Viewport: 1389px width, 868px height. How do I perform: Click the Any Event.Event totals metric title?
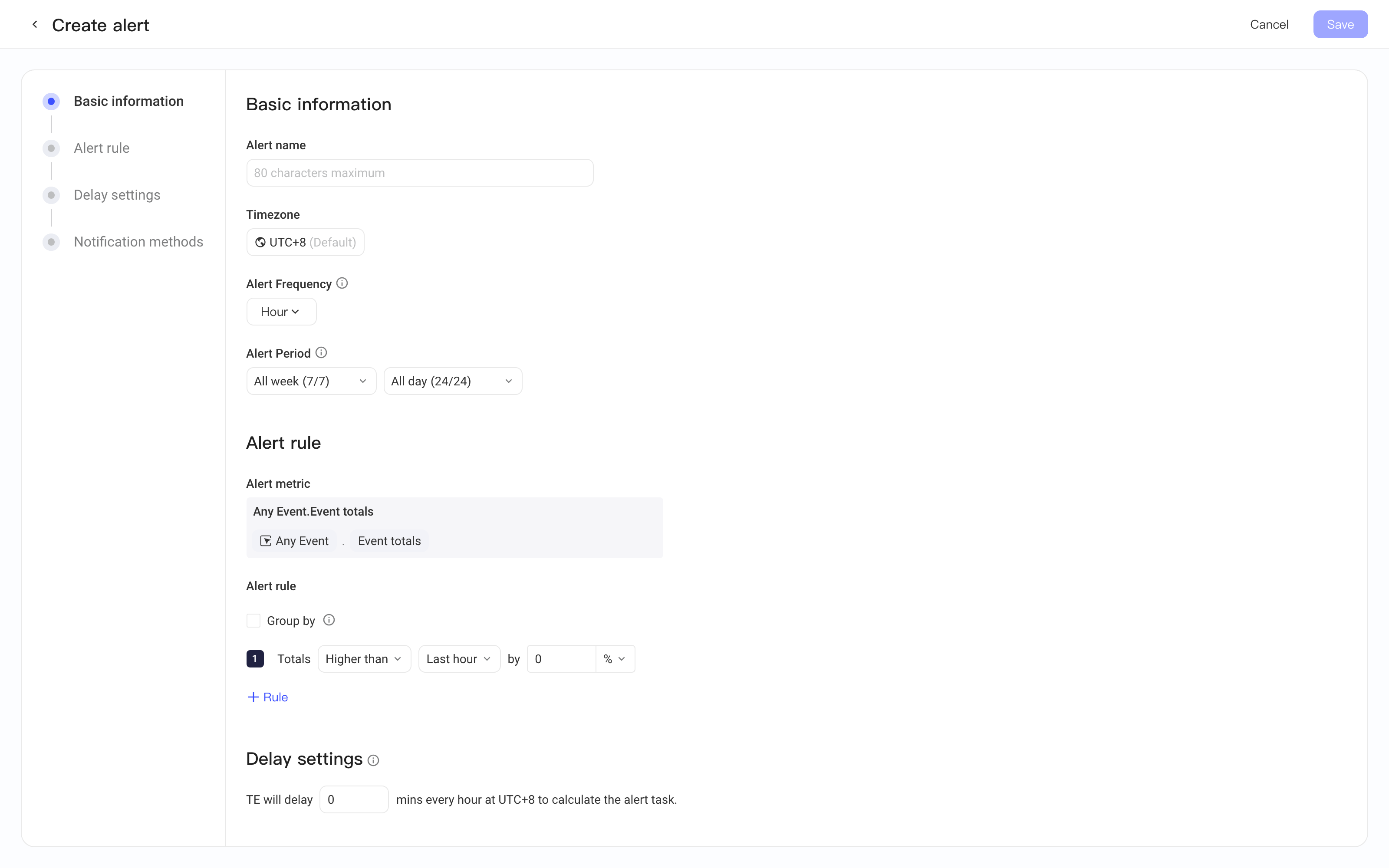[x=313, y=512]
